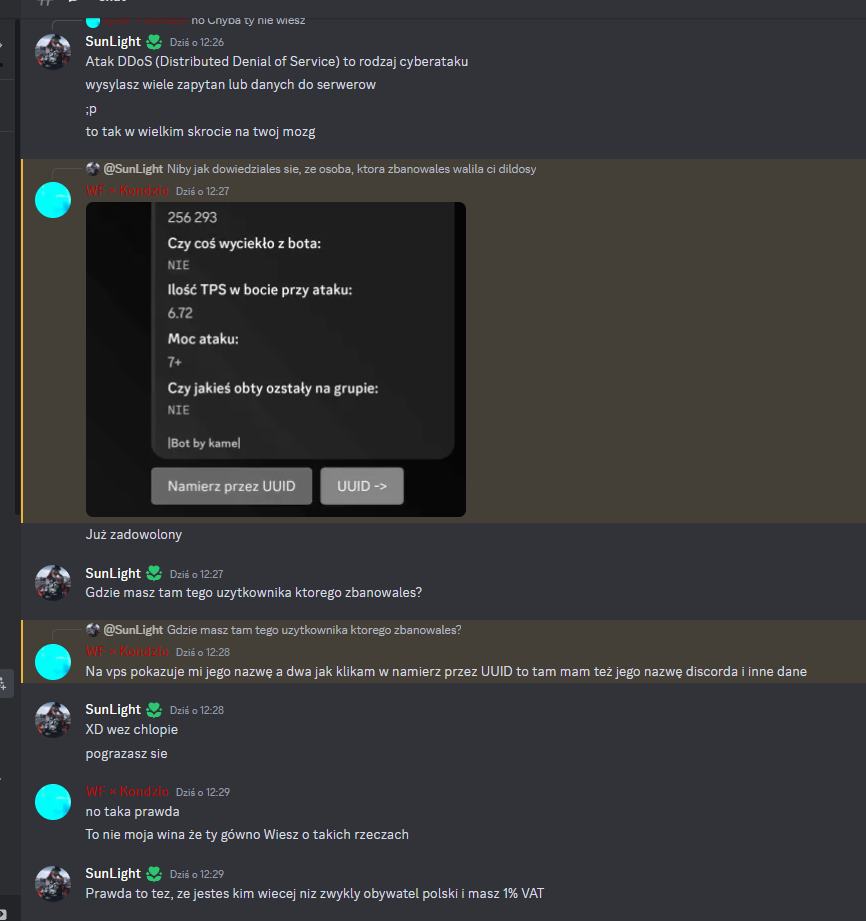866x921 pixels.
Task: Click the green badge next to SunLight at 12:27
Action: pyautogui.click(x=154, y=573)
